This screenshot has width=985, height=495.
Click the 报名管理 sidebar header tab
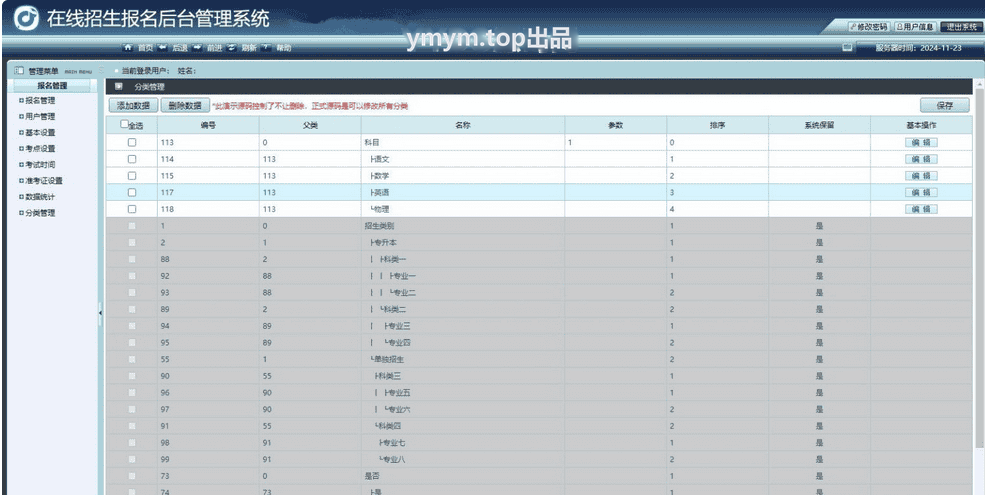[53, 86]
